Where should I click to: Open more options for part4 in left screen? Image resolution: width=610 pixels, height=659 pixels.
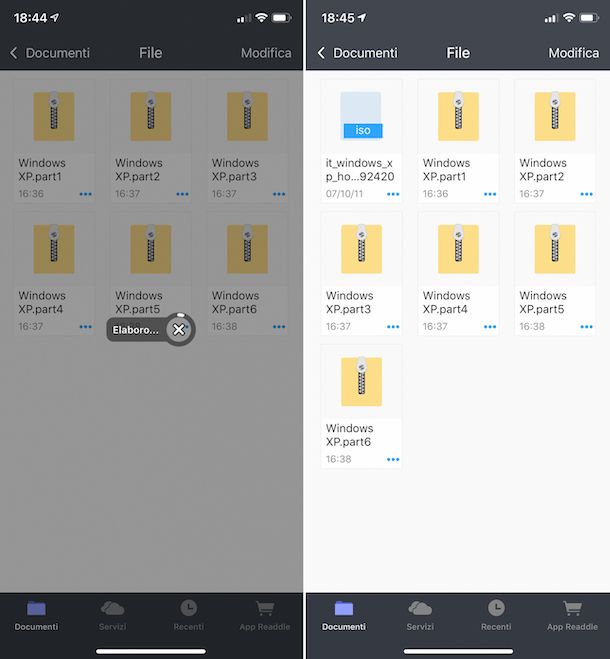86,327
